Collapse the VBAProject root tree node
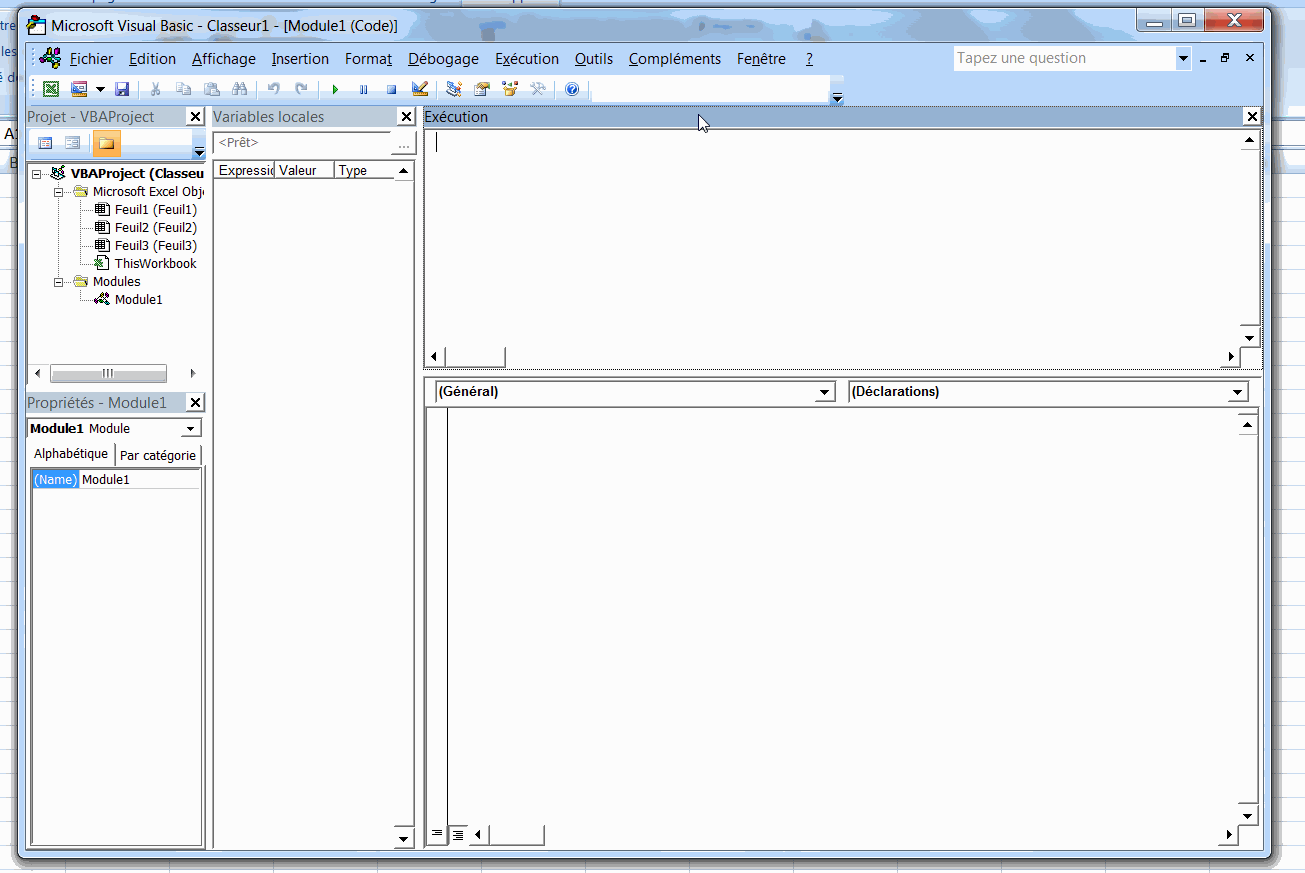 [x=37, y=174]
